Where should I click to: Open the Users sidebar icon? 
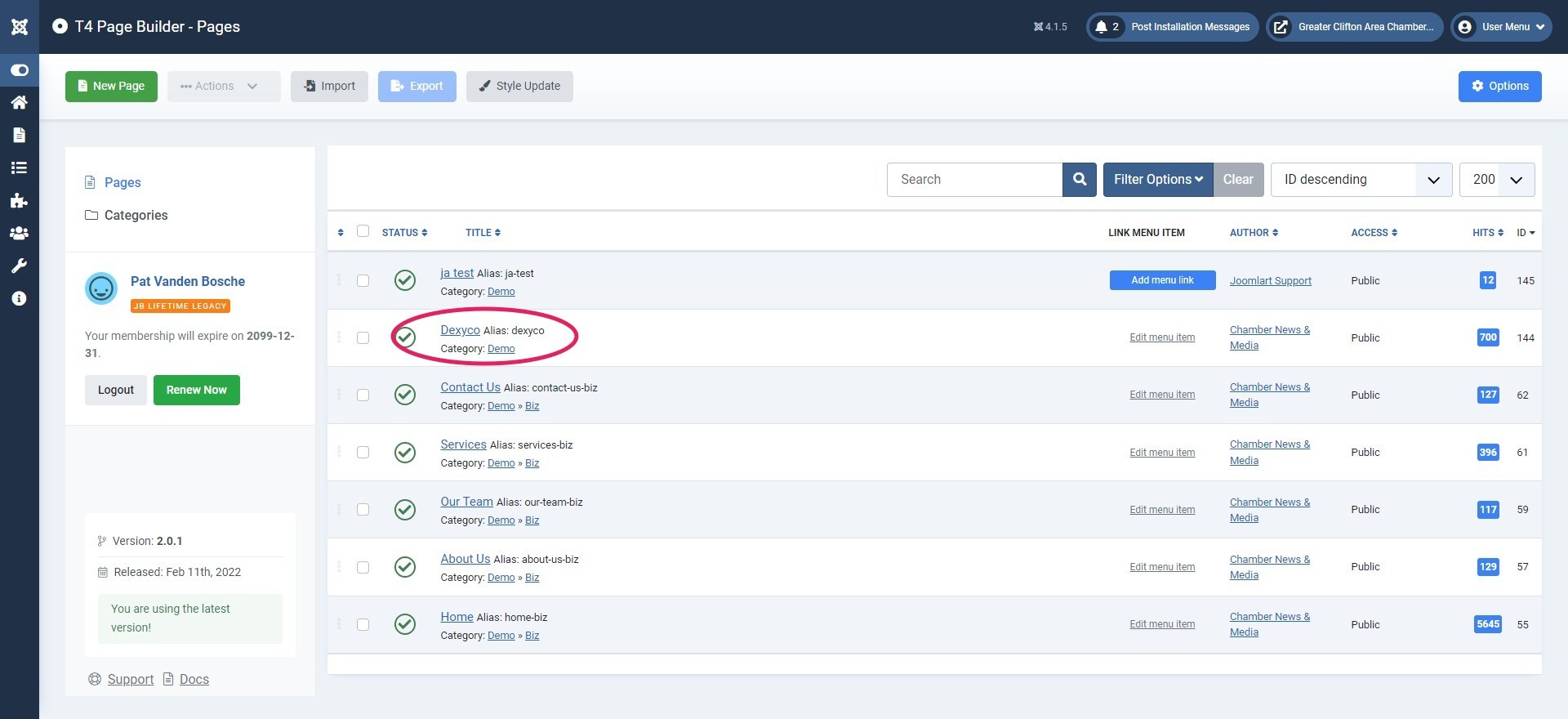point(20,233)
